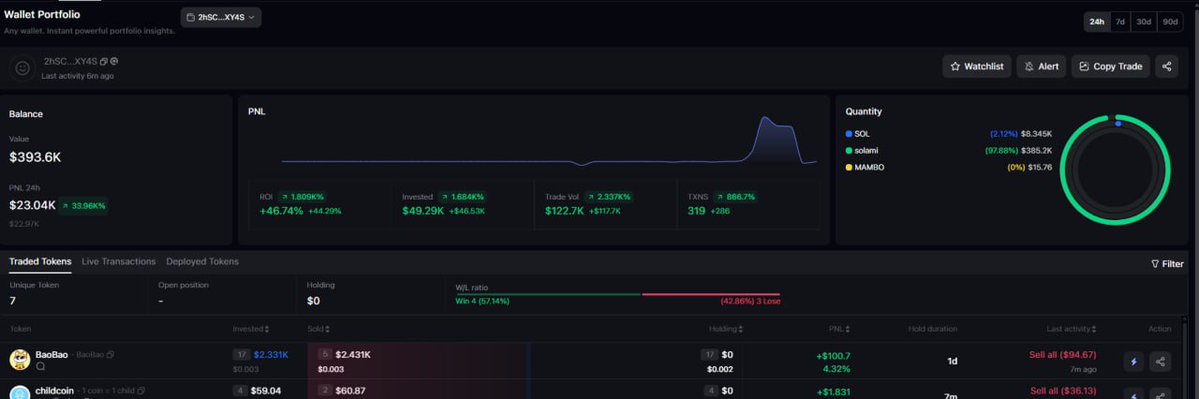The height and width of the screenshot is (399, 1199).
Task: Click the BaoBao sold amount $2.431K
Action: tap(353, 355)
